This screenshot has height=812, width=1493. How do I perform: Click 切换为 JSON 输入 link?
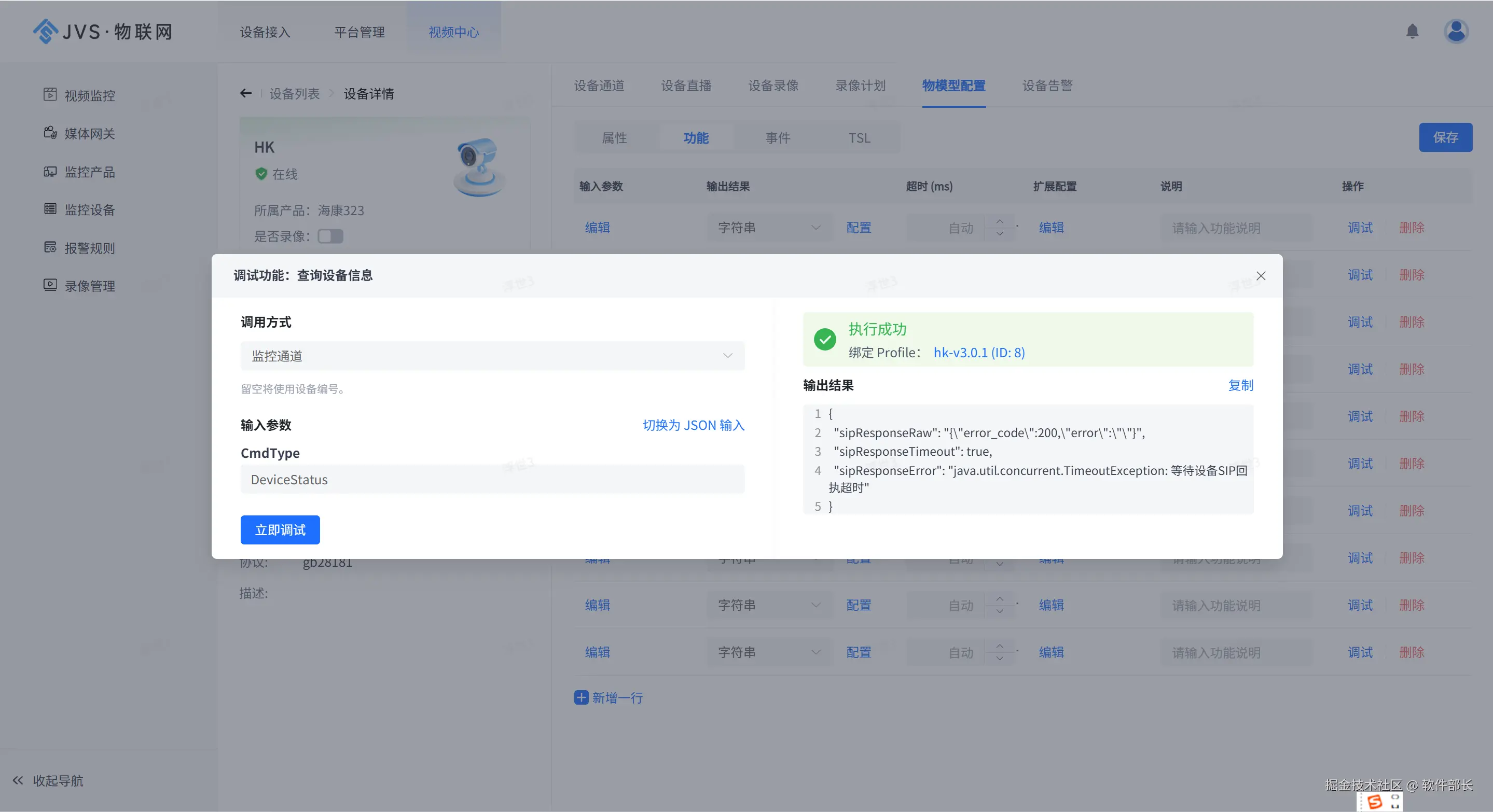tap(693, 425)
